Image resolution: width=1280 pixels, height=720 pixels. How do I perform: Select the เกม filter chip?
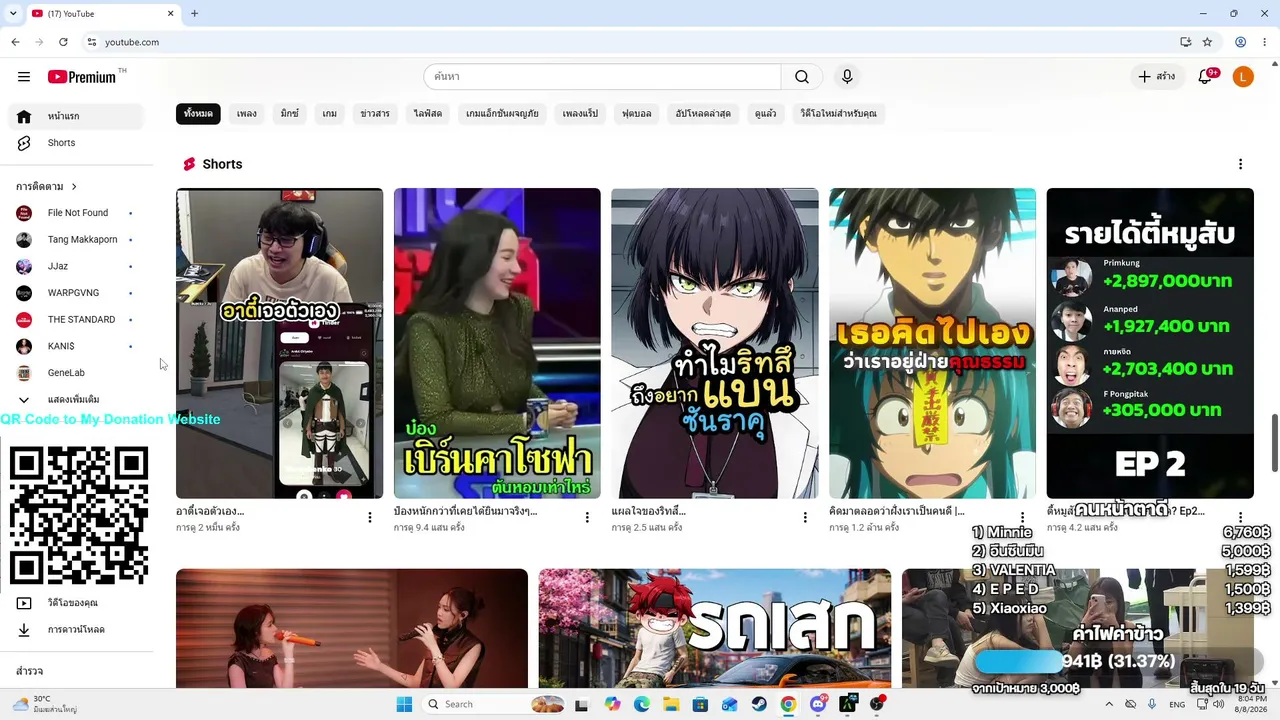click(330, 114)
